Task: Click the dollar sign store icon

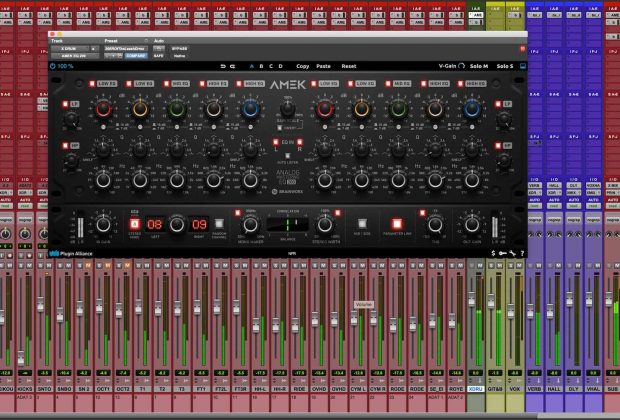Action: coord(494,253)
